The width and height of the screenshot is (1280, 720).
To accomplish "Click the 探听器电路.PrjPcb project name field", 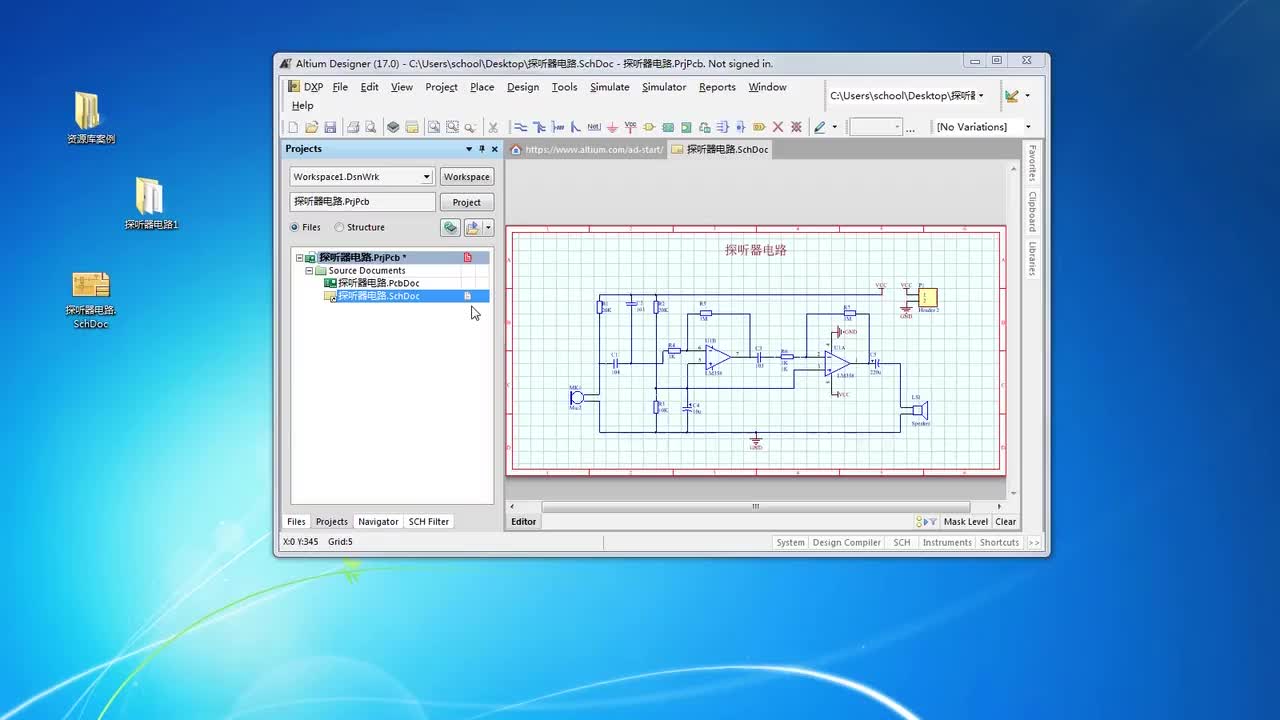I will (363, 202).
